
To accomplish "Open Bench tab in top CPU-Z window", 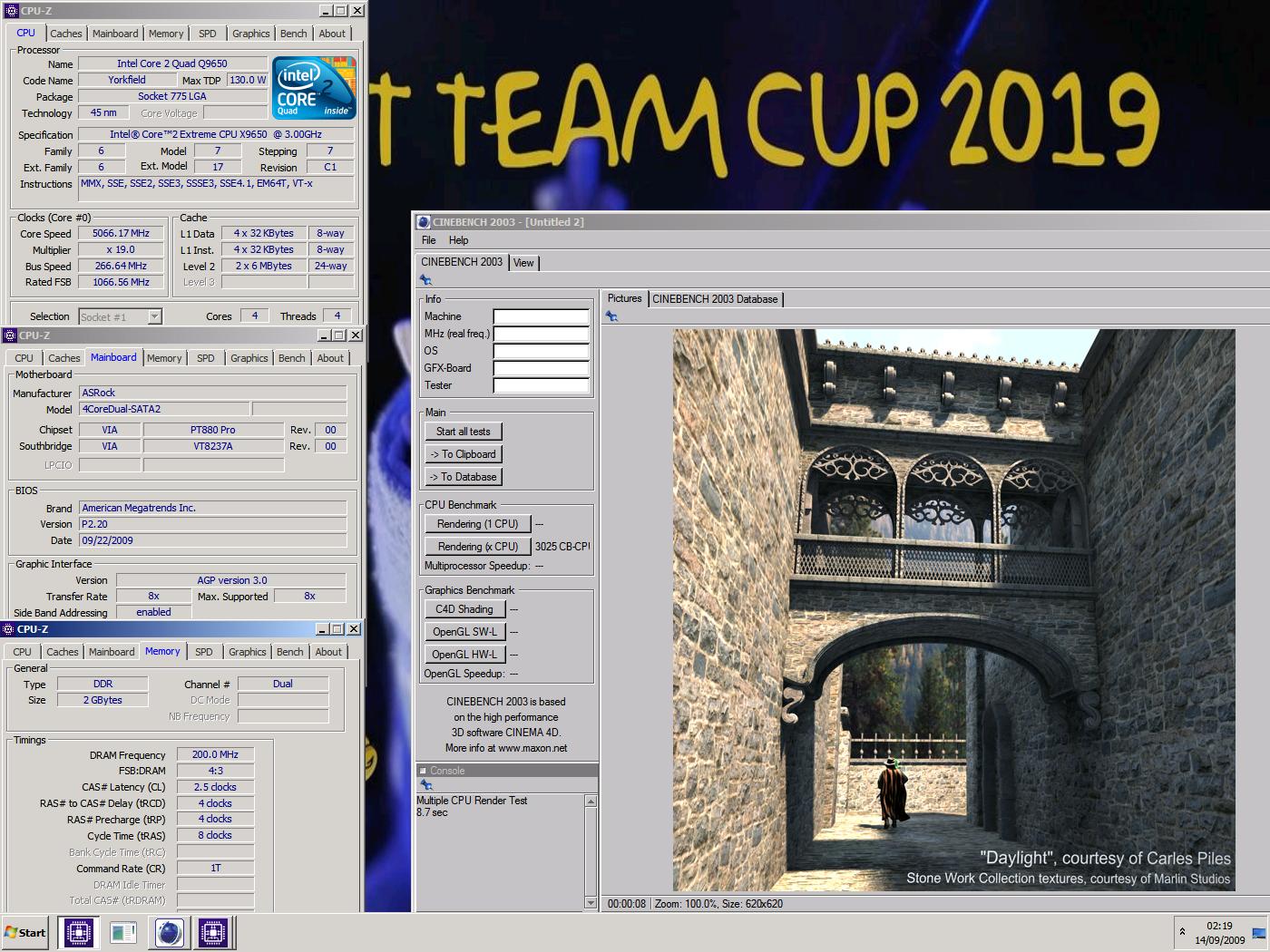I will click(x=294, y=34).
